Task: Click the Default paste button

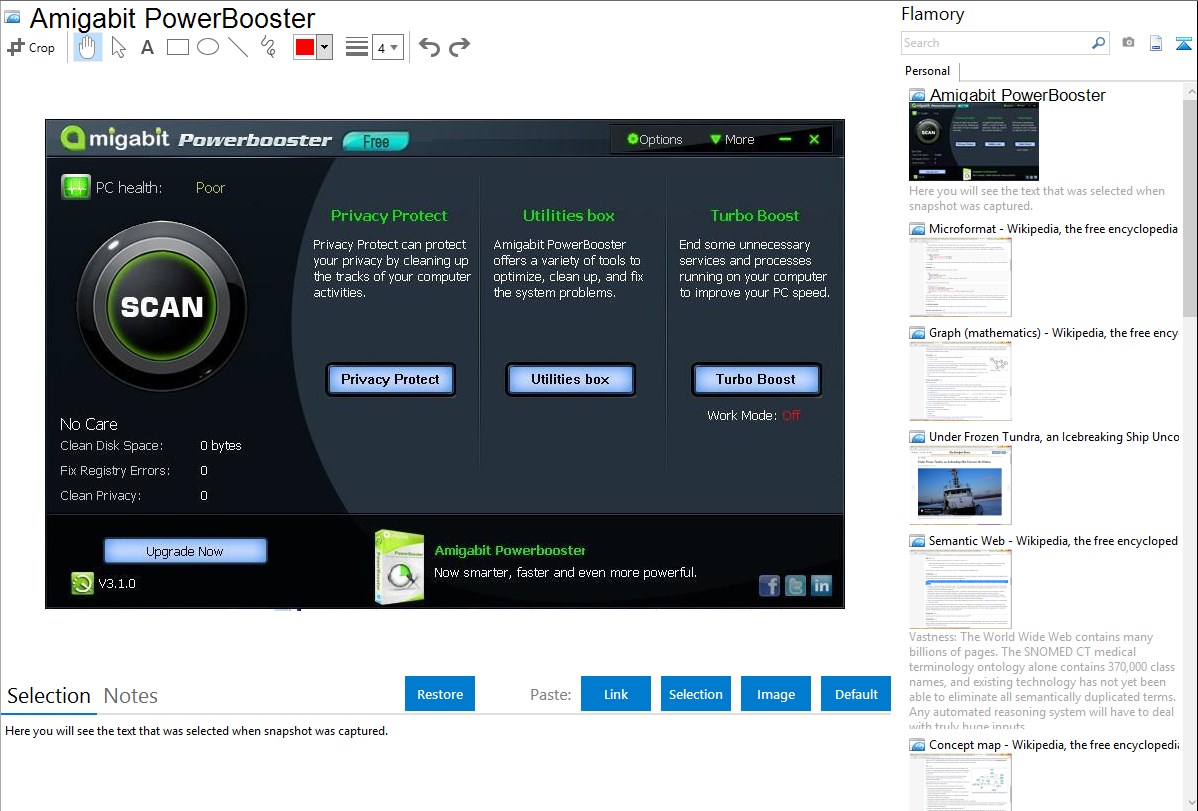Action: [856, 694]
